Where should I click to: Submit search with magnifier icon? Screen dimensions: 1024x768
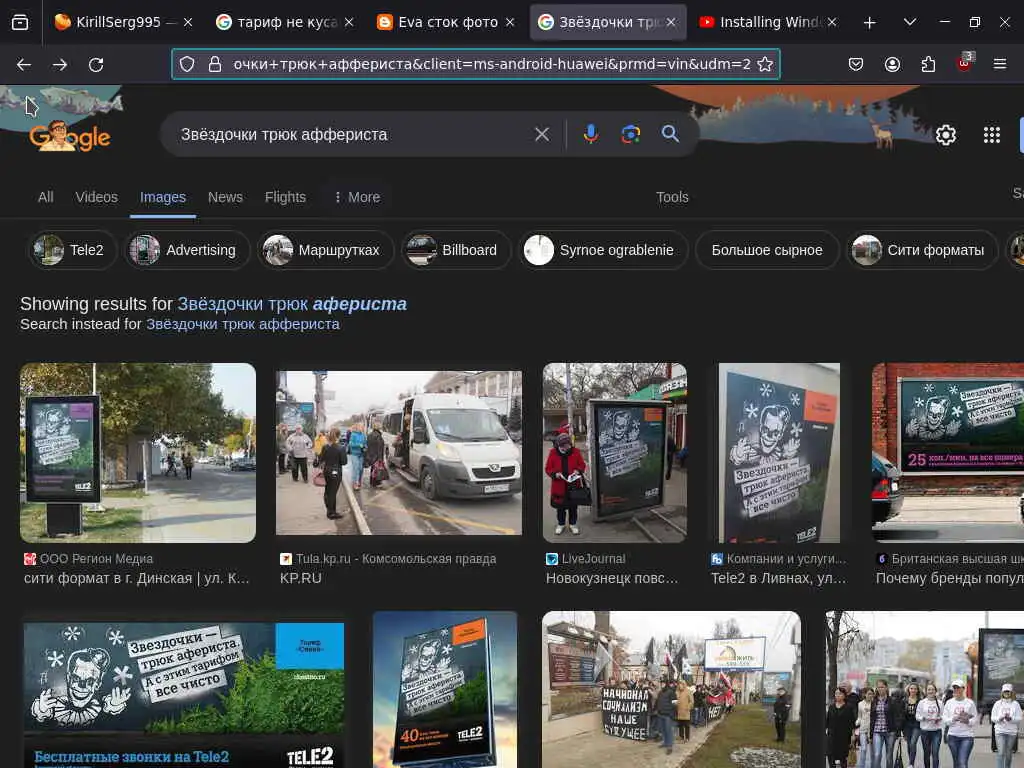pos(670,134)
